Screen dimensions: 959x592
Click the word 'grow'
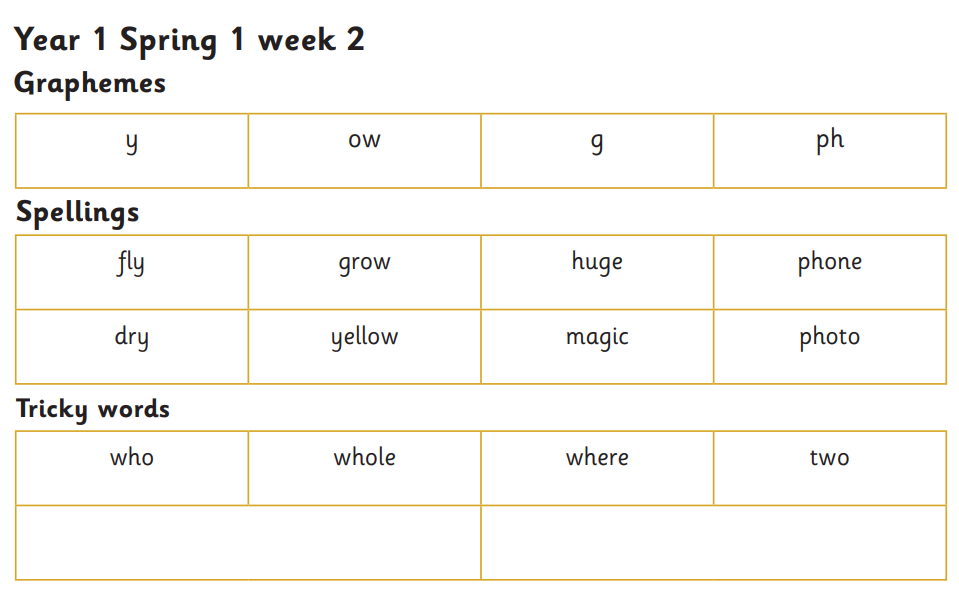(x=364, y=264)
